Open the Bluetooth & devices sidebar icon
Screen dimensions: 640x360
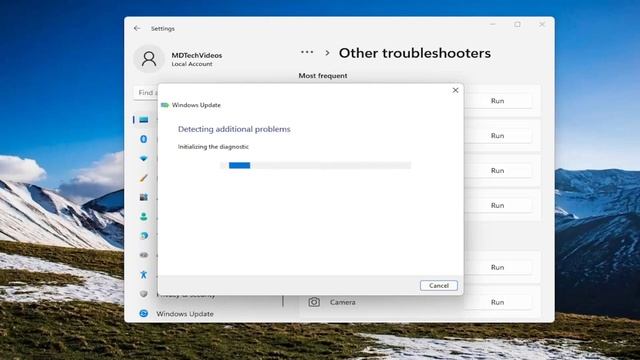click(x=144, y=139)
